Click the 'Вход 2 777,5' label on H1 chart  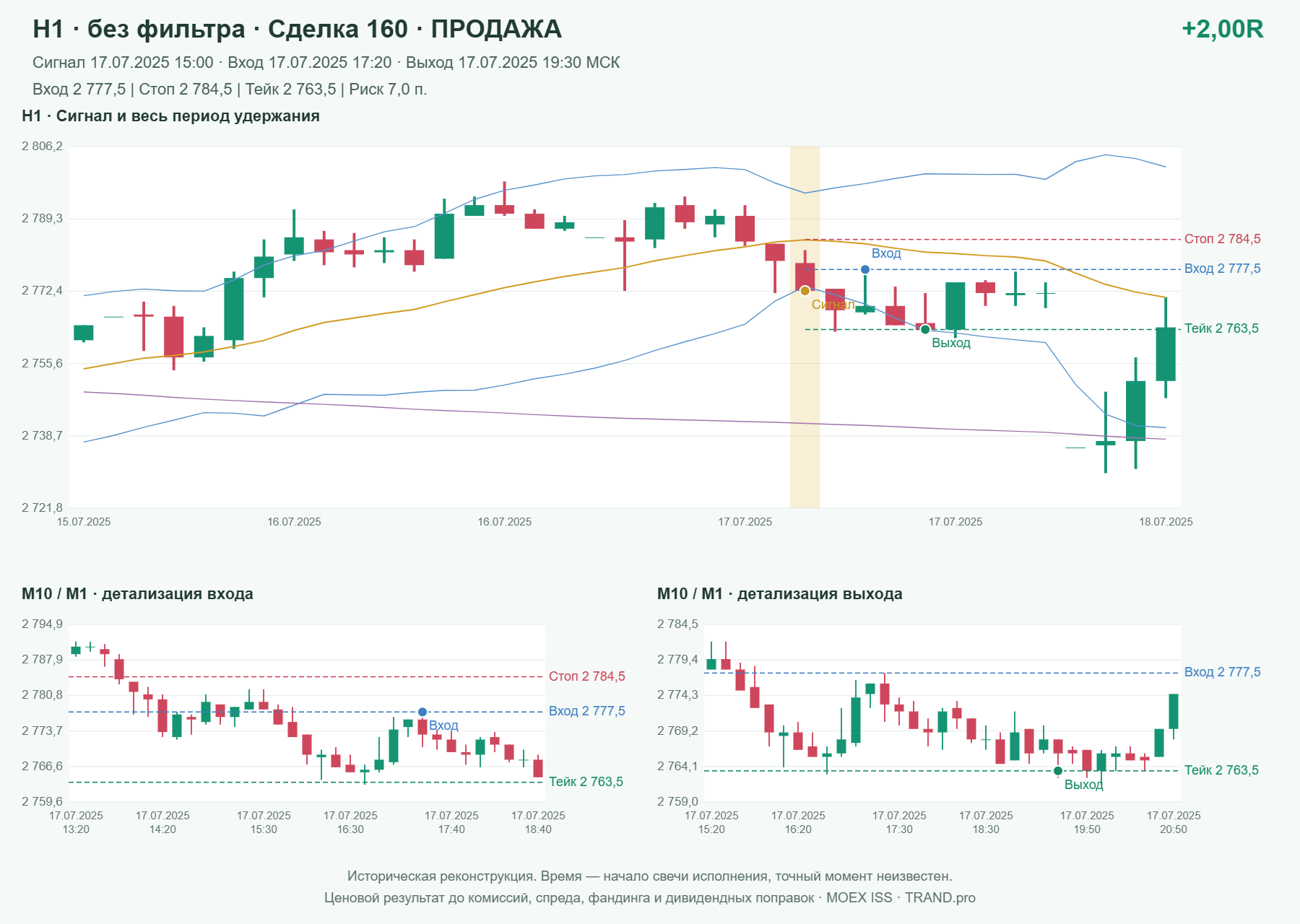click(1223, 269)
